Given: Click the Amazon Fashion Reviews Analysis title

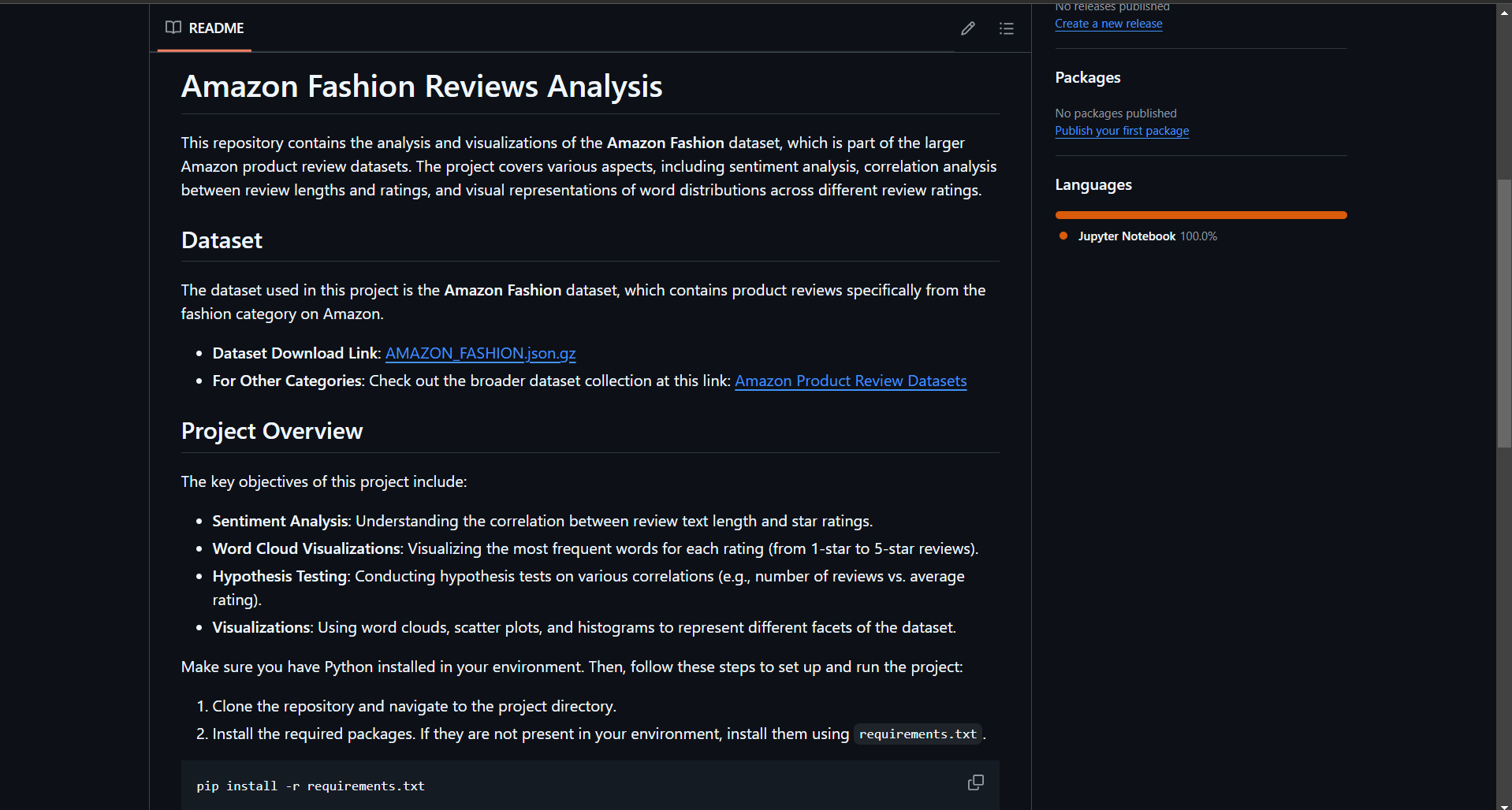Looking at the screenshot, I should 422,86.
